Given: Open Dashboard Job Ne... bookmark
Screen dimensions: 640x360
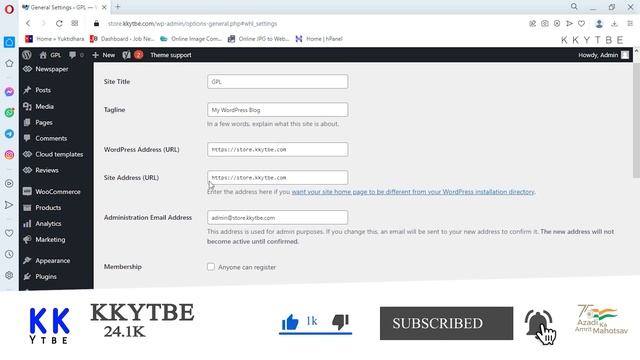Looking at the screenshot, I should [x=122, y=39].
